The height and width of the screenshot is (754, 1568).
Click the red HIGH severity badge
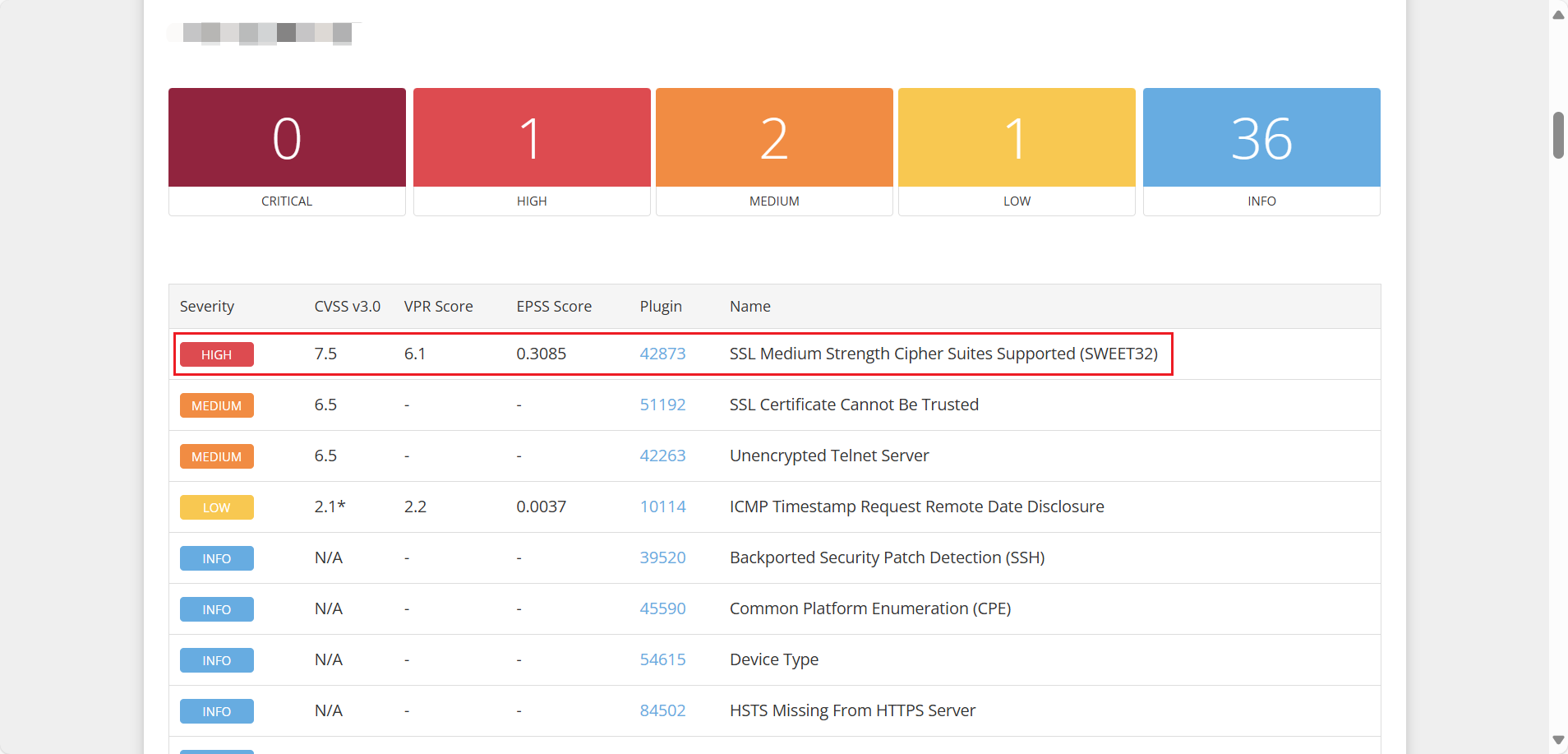coord(217,354)
